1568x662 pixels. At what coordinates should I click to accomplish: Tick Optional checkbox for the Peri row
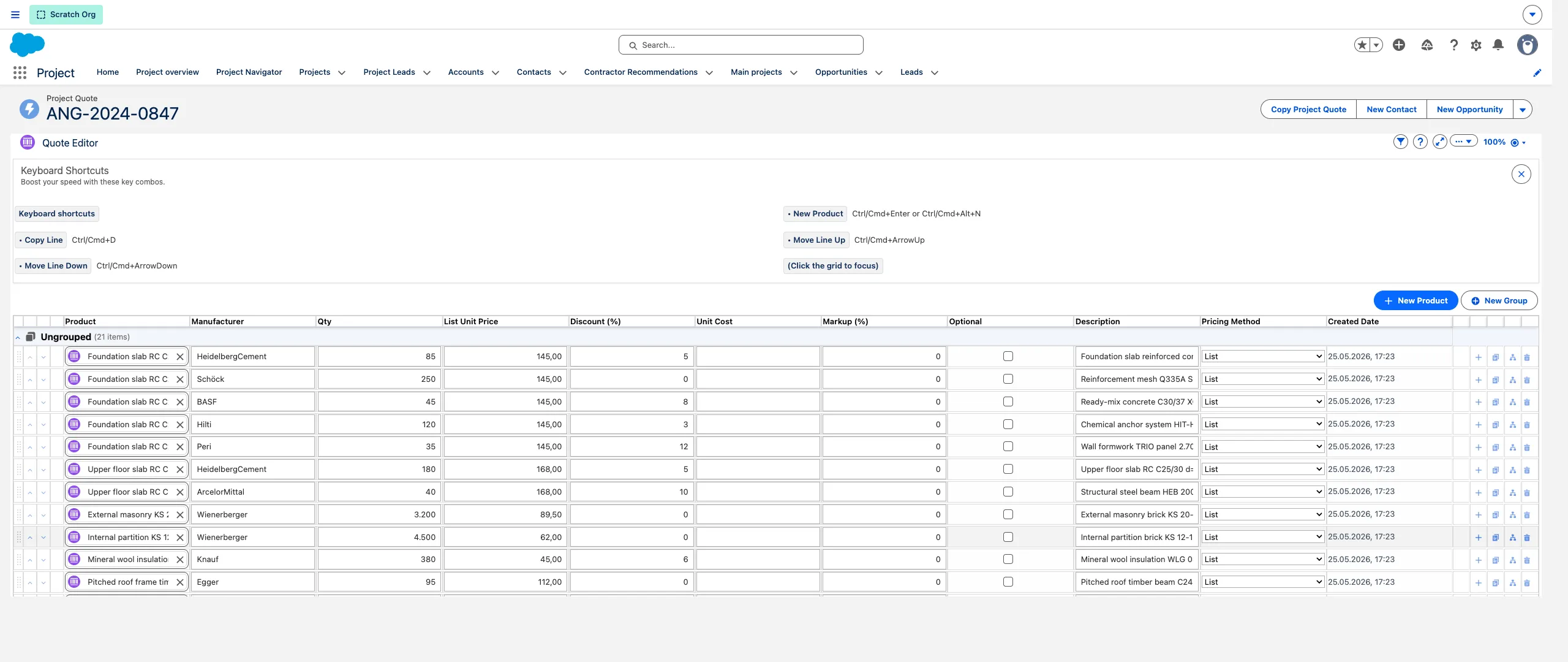(x=1008, y=446)
